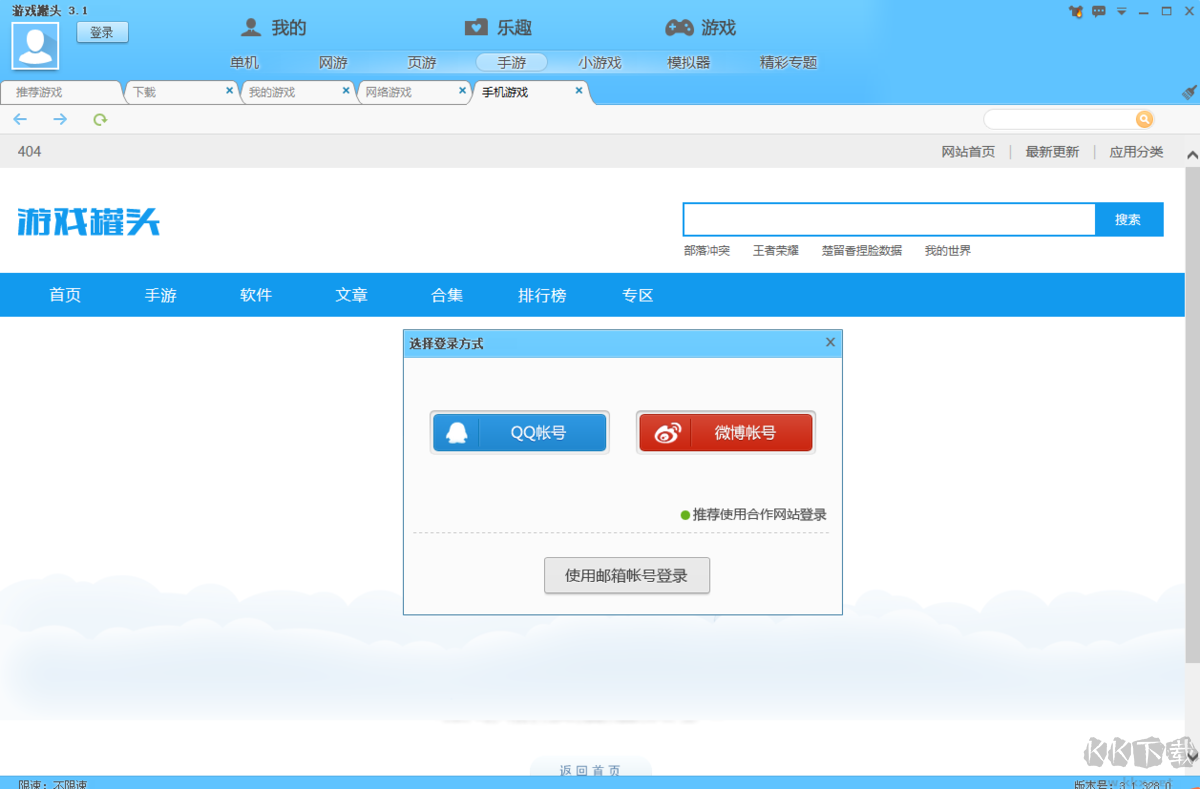1200x789 pixels.
Task: Click the 乐趣 section icon
Action: pos(474,27)
